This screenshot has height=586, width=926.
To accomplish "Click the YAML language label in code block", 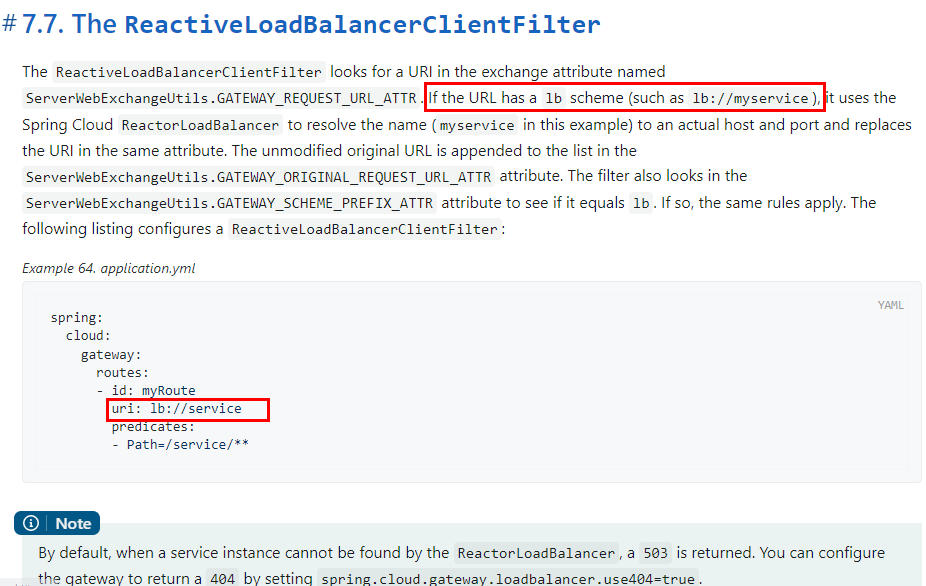I will tap(890, 305).
